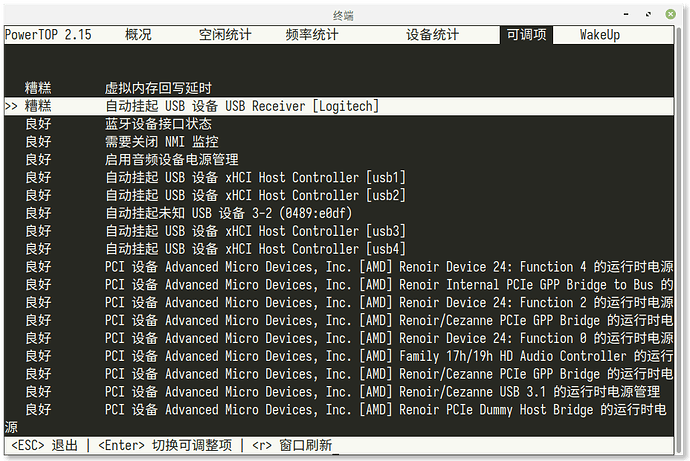Image resolution: width=690 pixels, height=461 pixels.
Task: Click the 启用音频设备电源管理 row
Action: (x=172, y=160)
